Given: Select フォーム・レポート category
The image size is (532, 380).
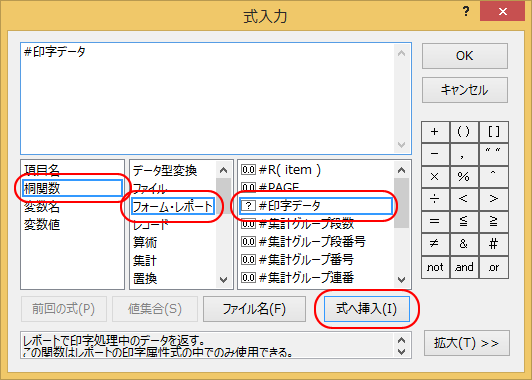Looking at the screenshot, I should tap(173, 206).
